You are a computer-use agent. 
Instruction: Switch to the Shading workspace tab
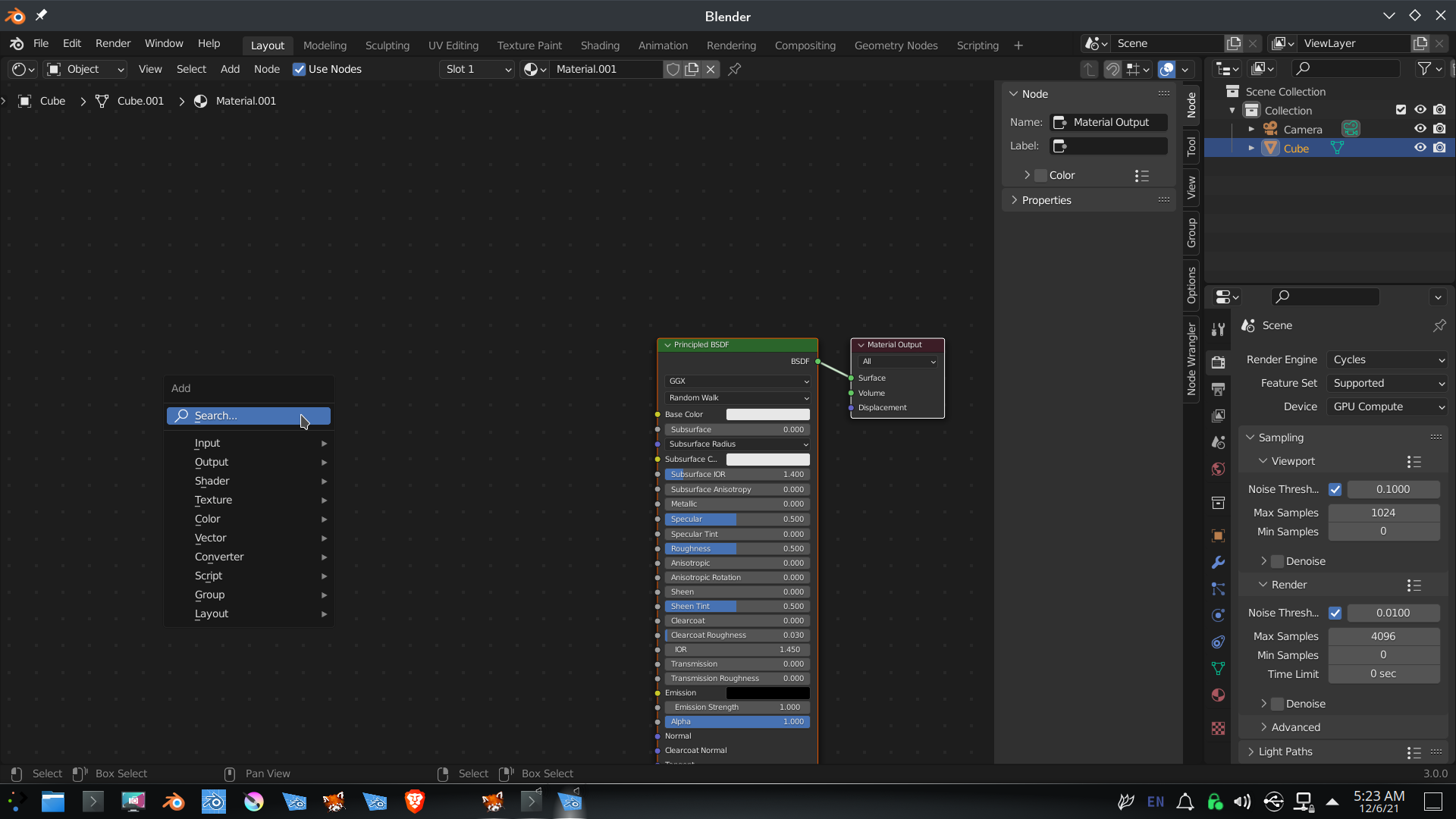(599, 45)
